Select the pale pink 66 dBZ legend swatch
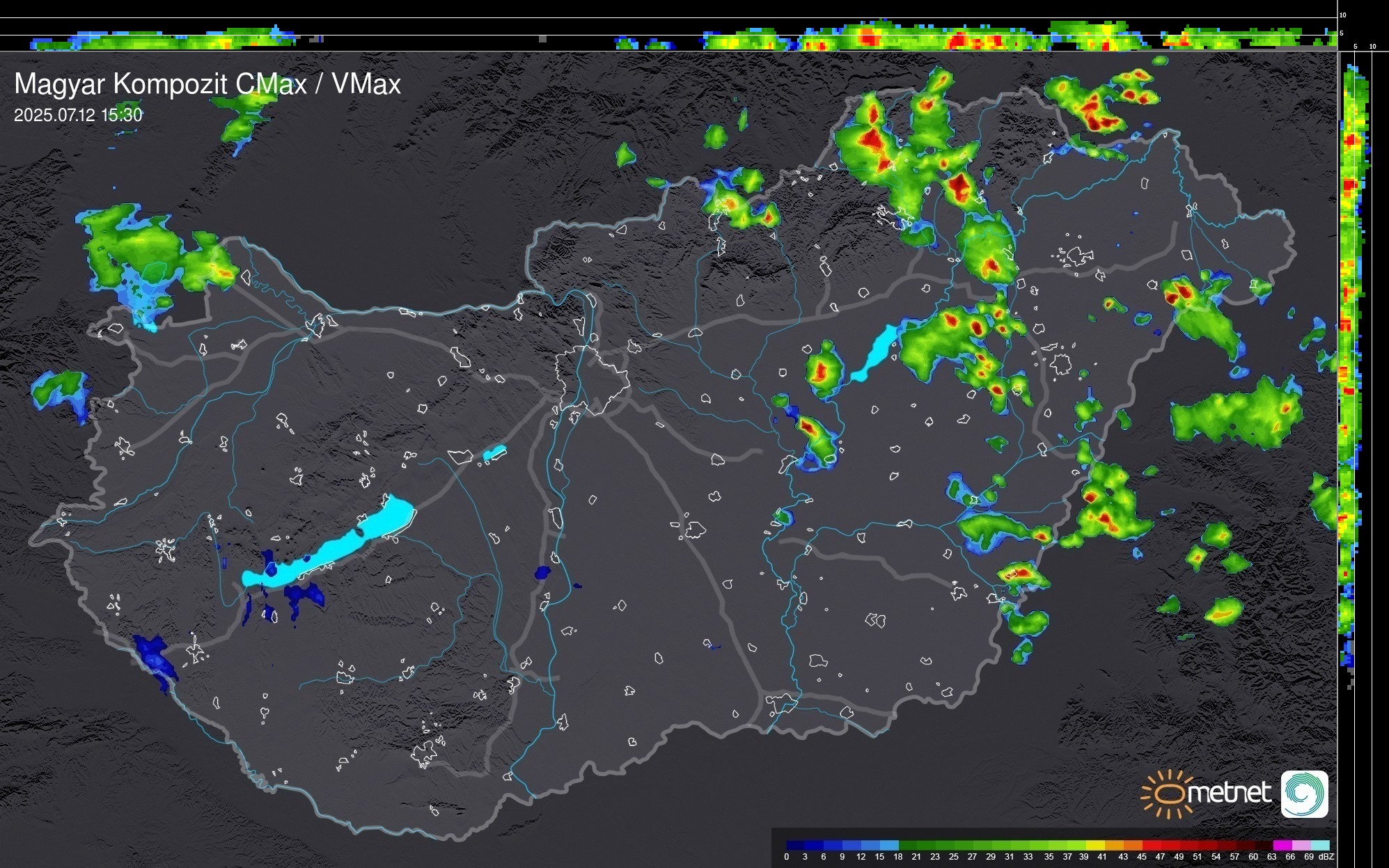 click(x=1300, y=845)
